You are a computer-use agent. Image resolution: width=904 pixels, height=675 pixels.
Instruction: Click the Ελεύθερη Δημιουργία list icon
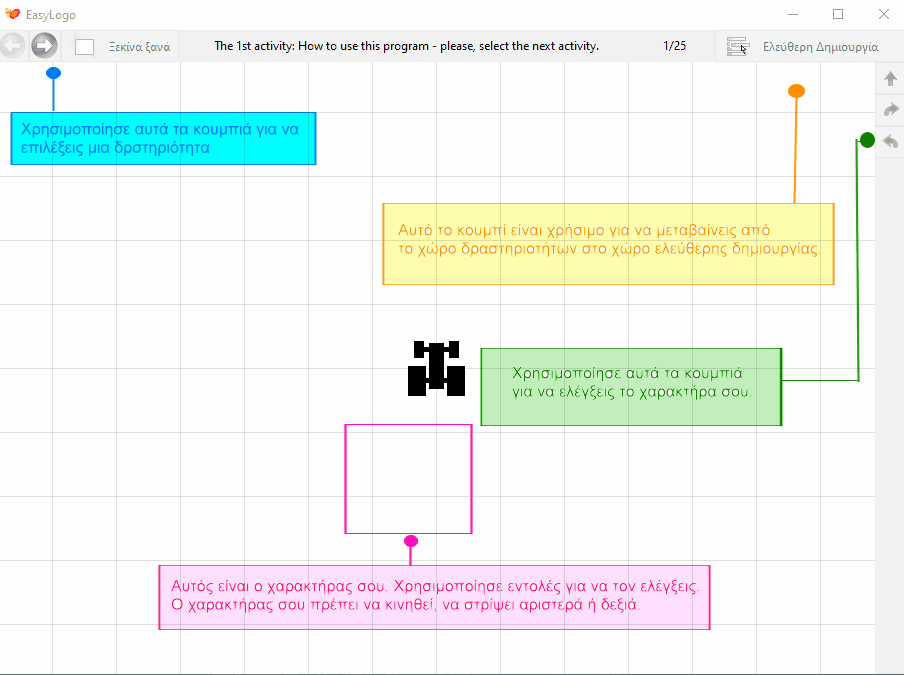[x=737, y=47]
